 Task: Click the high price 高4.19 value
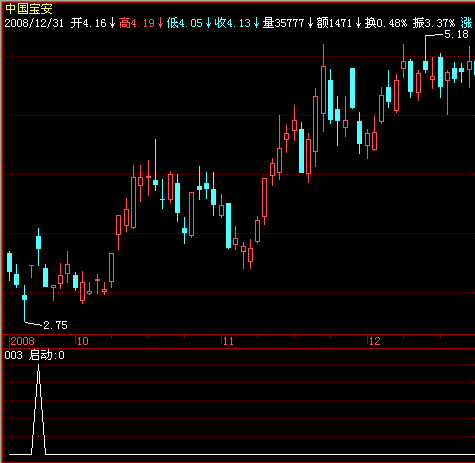click(137, 23)
